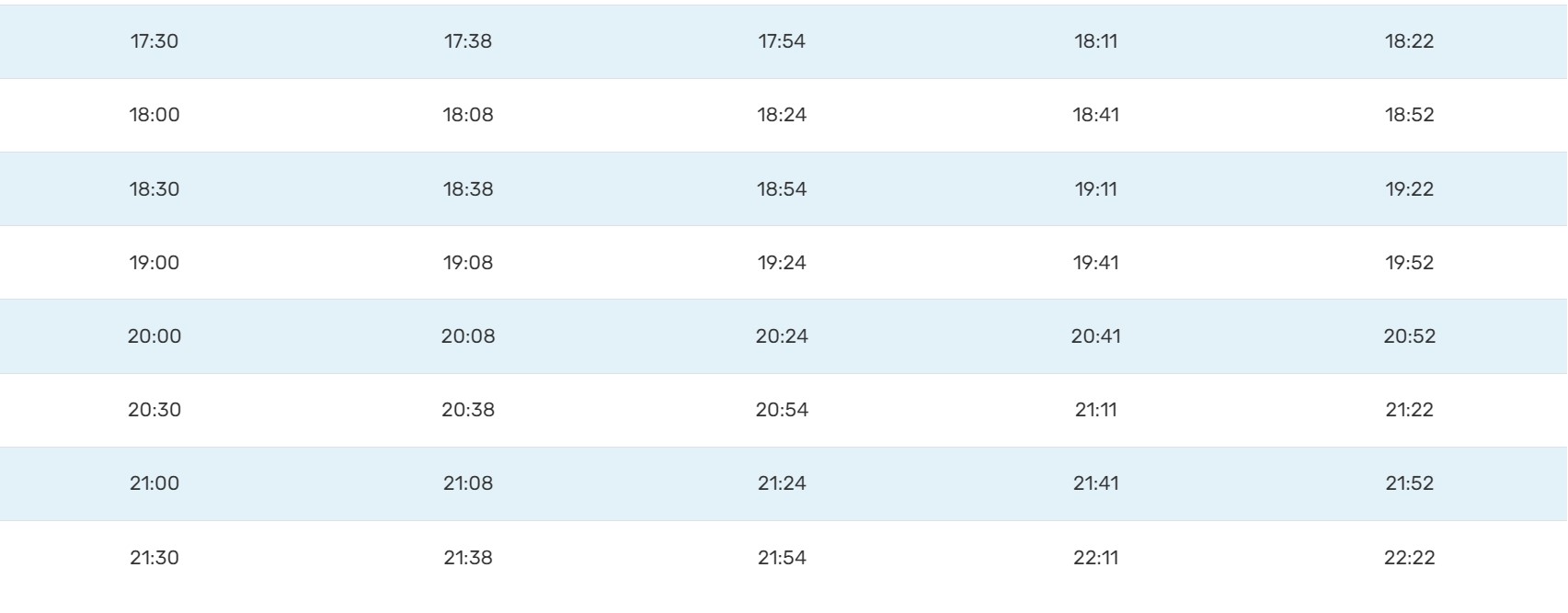
Task: Select the 17:38 timetable entry
Action: 468,41
